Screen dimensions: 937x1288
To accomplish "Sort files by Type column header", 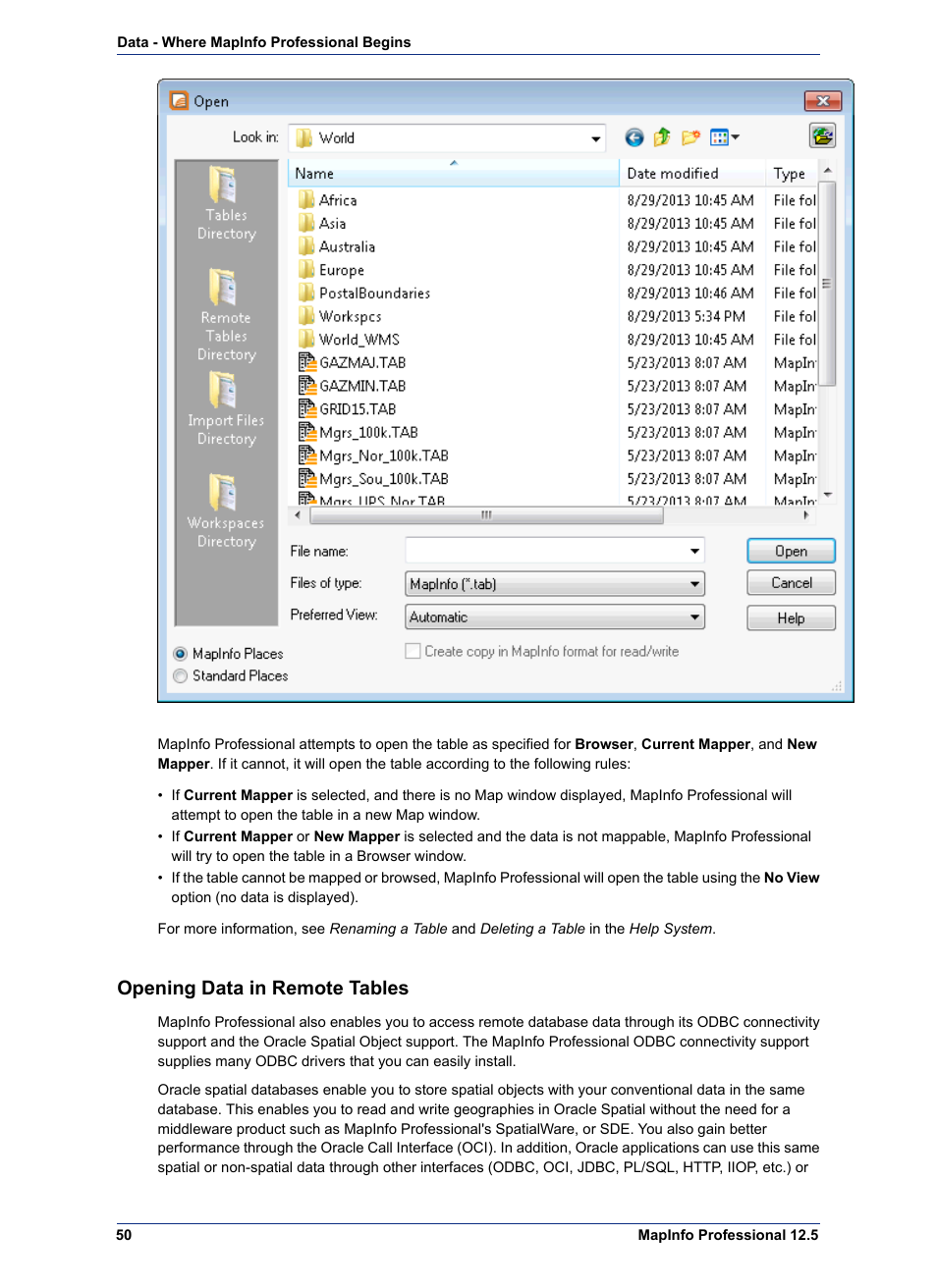I will [792, 173].
